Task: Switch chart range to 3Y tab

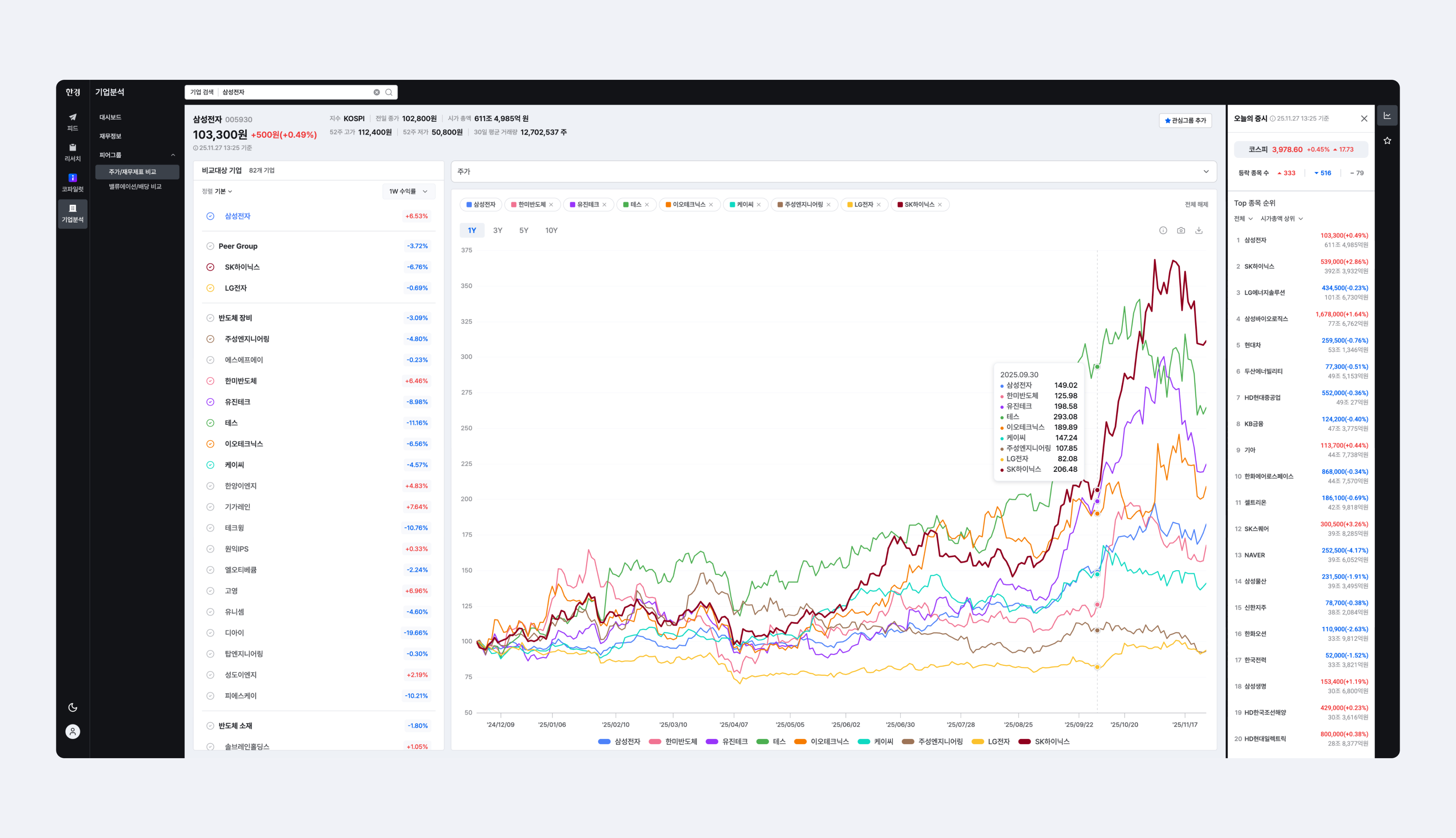Action: point(497,230)
